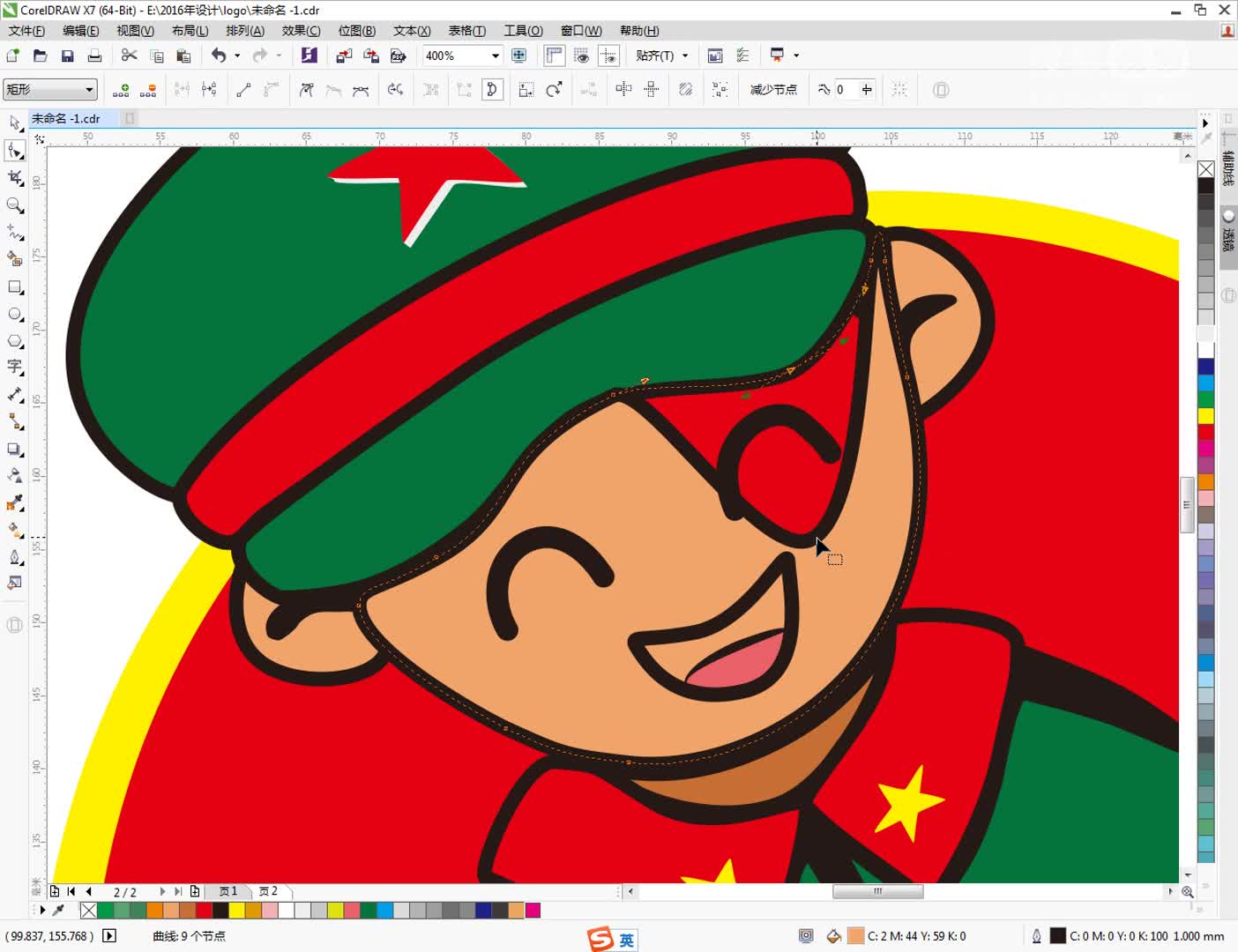Viewport: 1238px width, 952px height.
Task: Rotate and skew nodes icon
Action: [554, 90]
